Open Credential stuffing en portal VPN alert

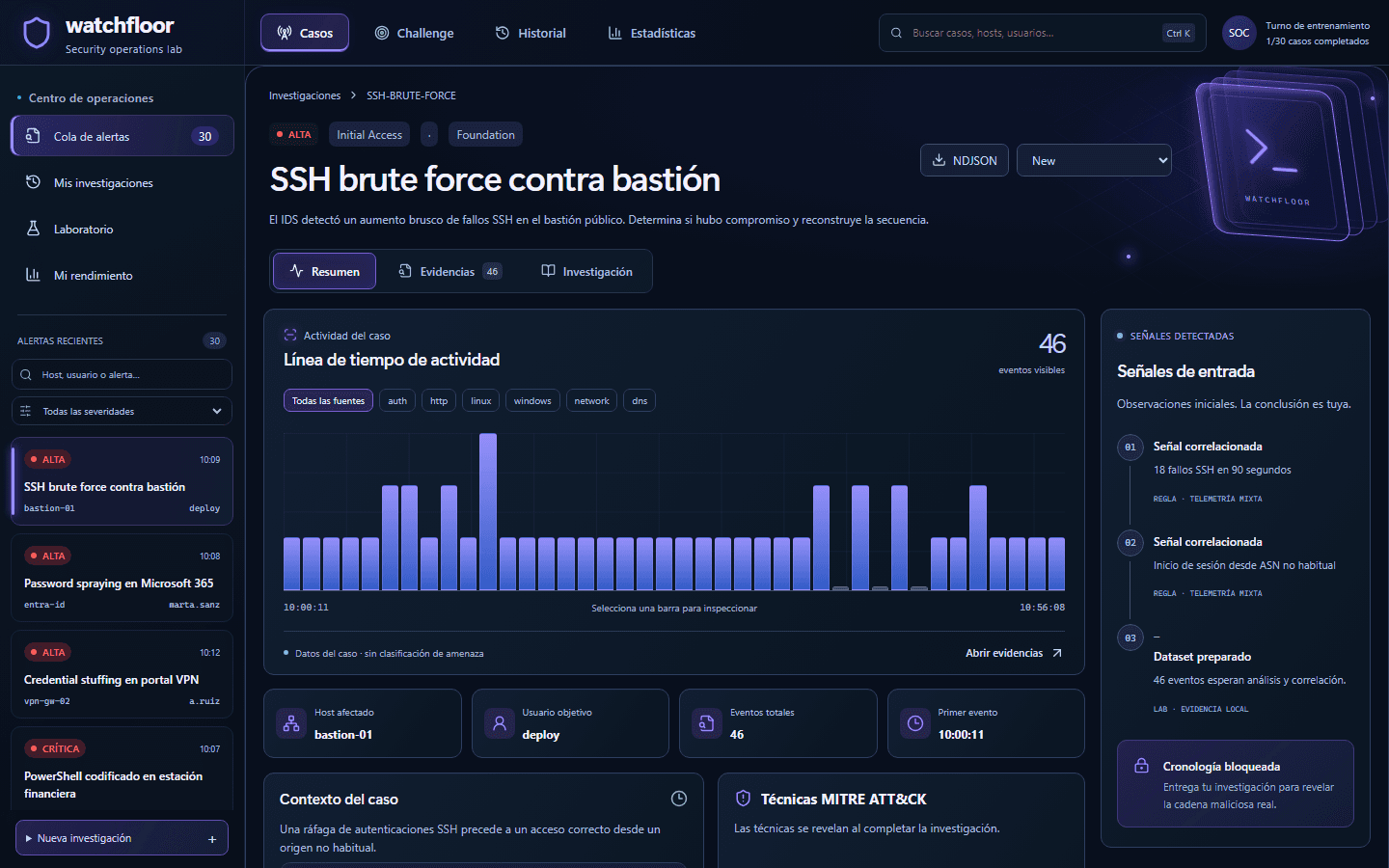[x=122, y=674]
